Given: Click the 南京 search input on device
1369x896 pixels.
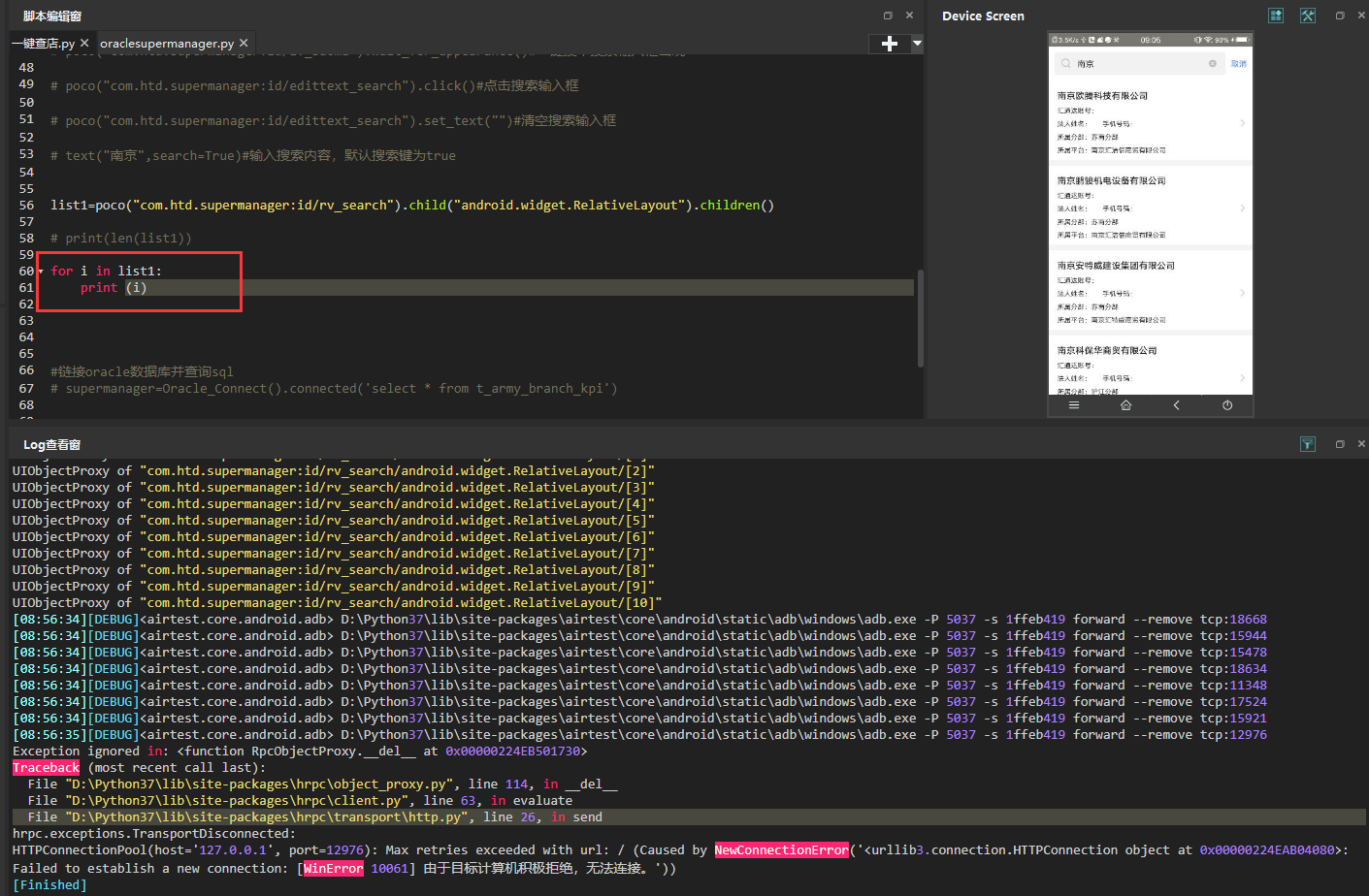Looking at the screenshot, I should pos(1140,64).
